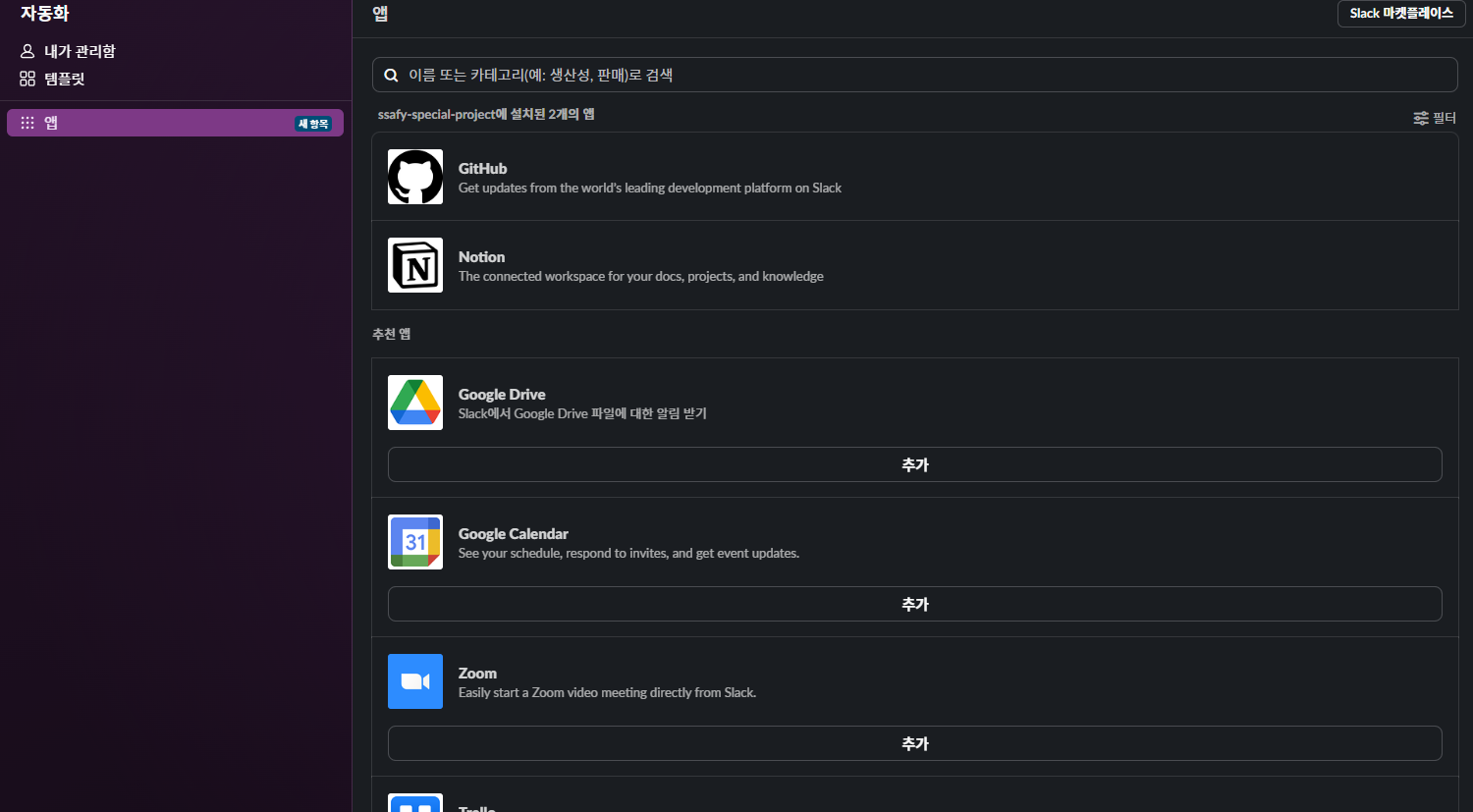The image size is (1473, 812).
Task: Add Google Calendar with 추가 button
Action: (914, 604)
